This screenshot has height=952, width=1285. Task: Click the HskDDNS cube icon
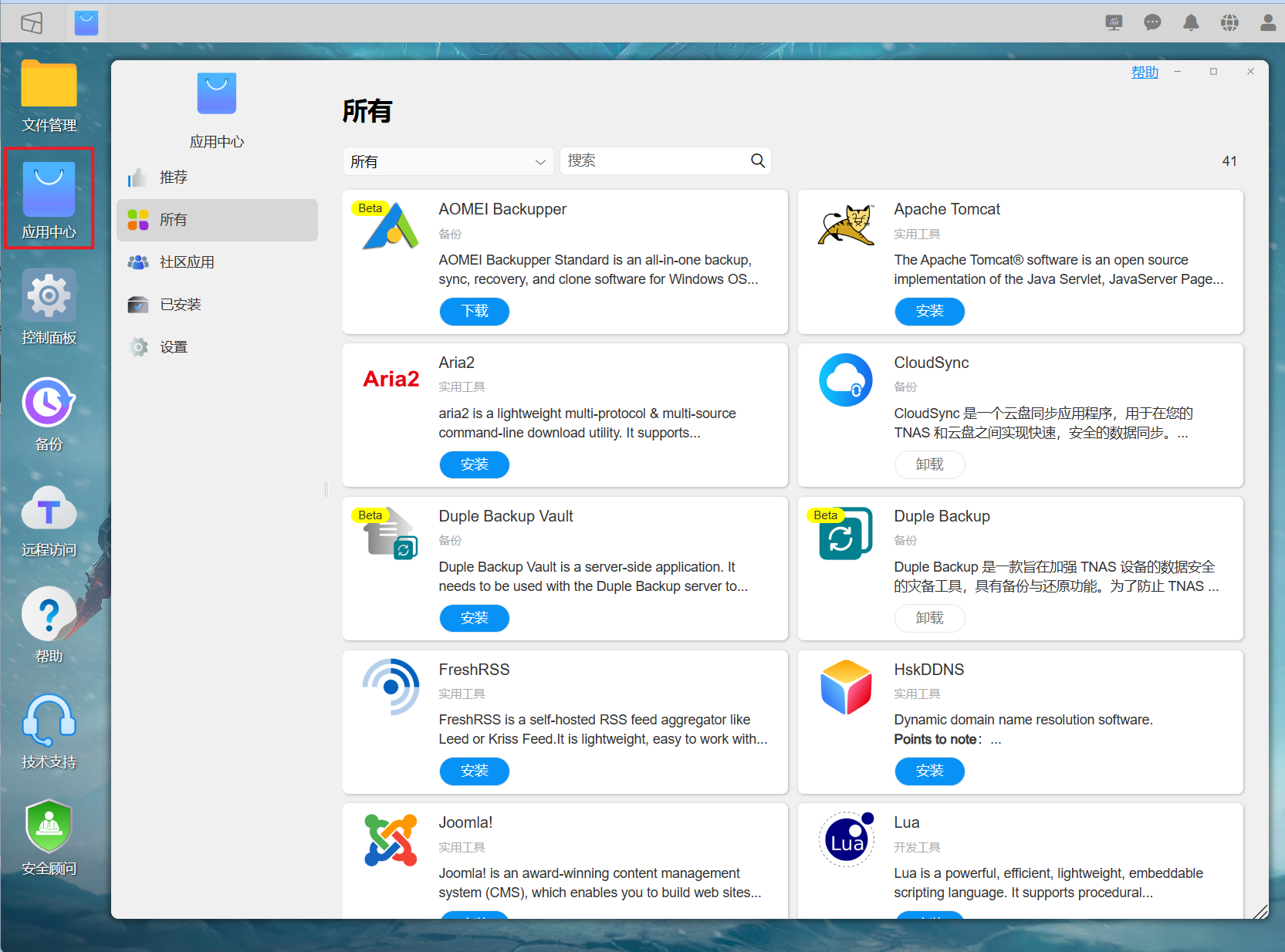pos(846,687)
